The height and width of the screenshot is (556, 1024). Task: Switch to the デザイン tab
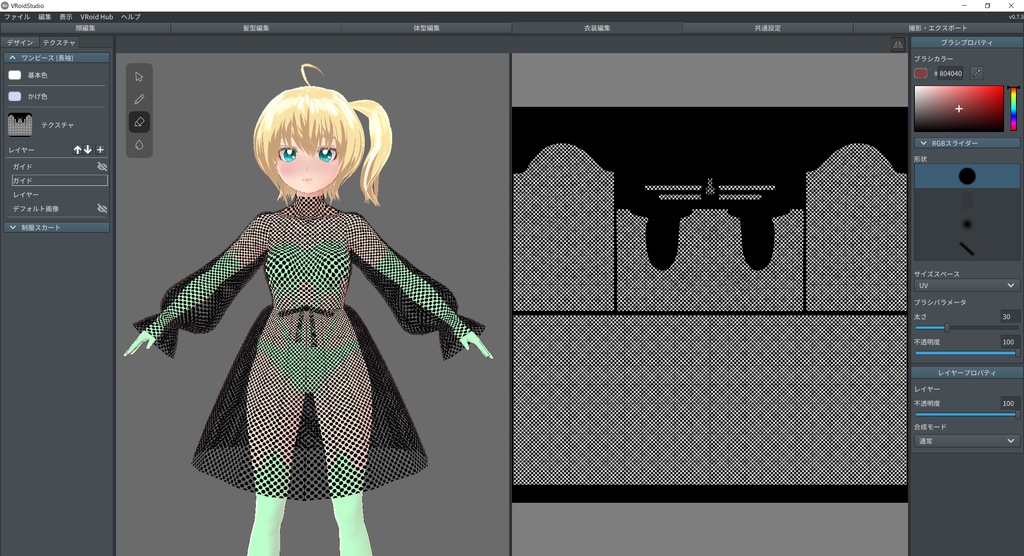[x=20, y=43]
